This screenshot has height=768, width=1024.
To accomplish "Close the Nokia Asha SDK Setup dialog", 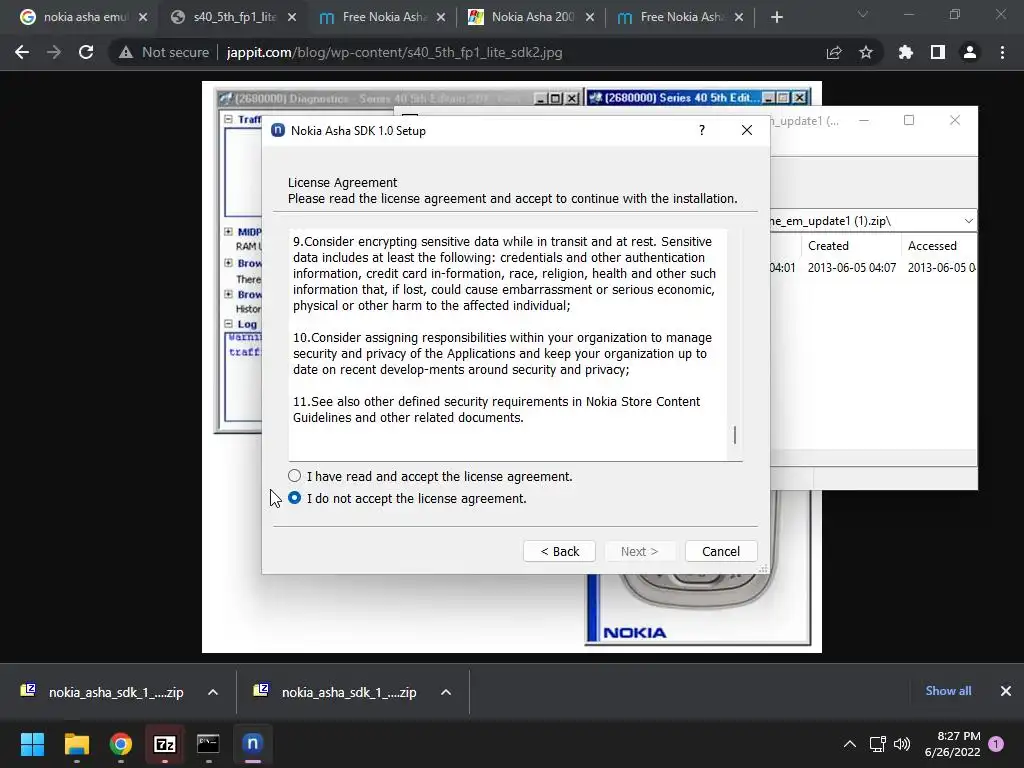I will click(747, 130).
